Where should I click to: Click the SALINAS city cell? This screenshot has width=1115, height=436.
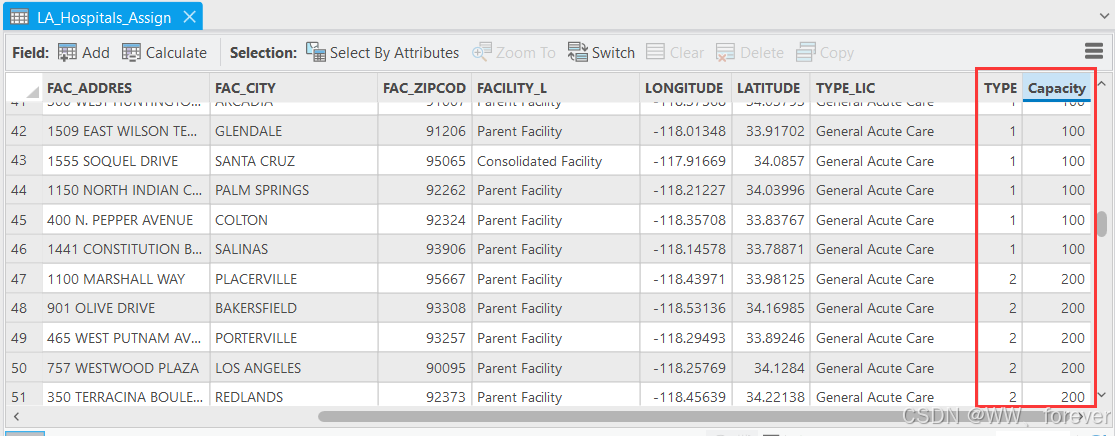pos(294,250)
